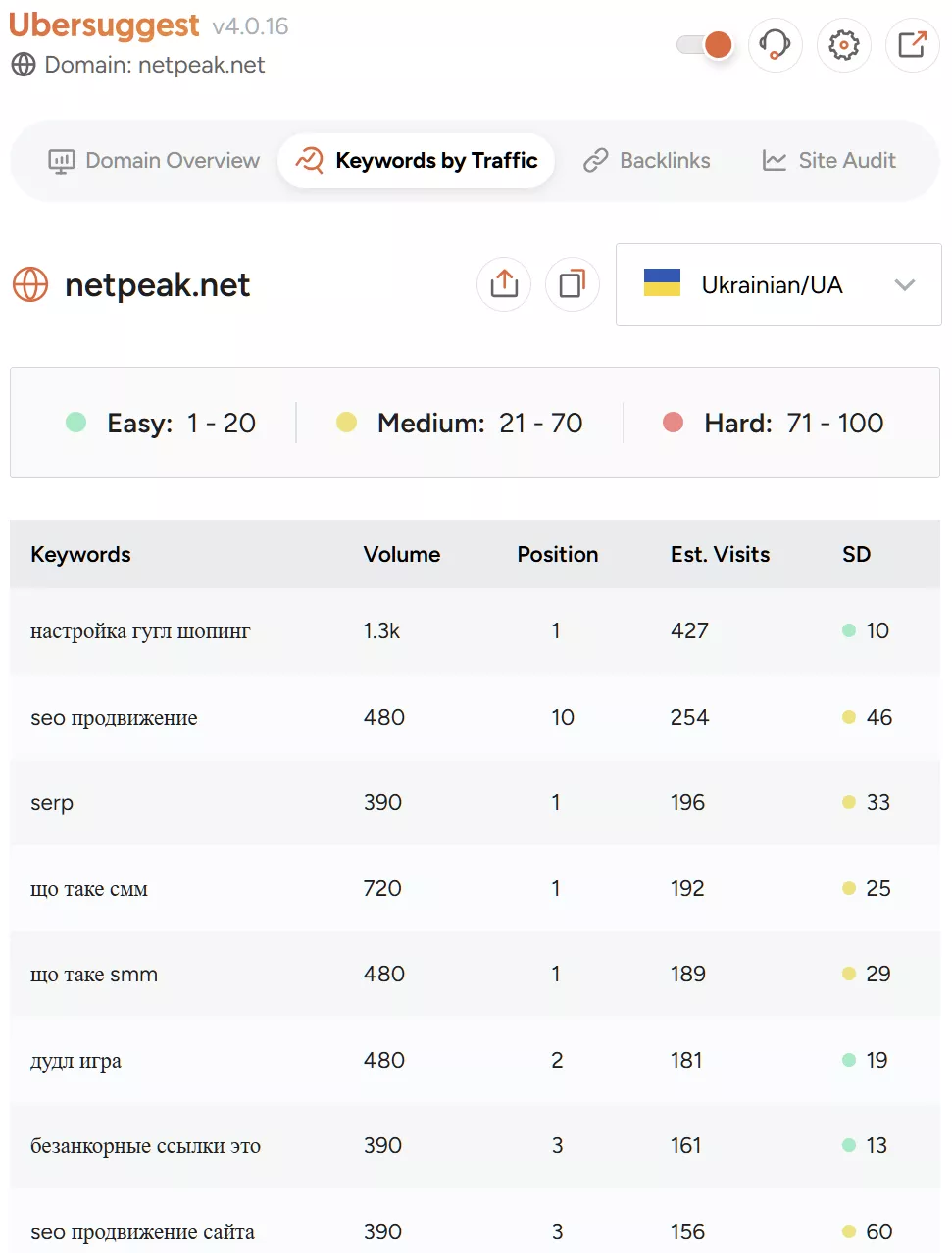
Task: Click the export/upload icon next to netpeak.net
Action: 503,283
